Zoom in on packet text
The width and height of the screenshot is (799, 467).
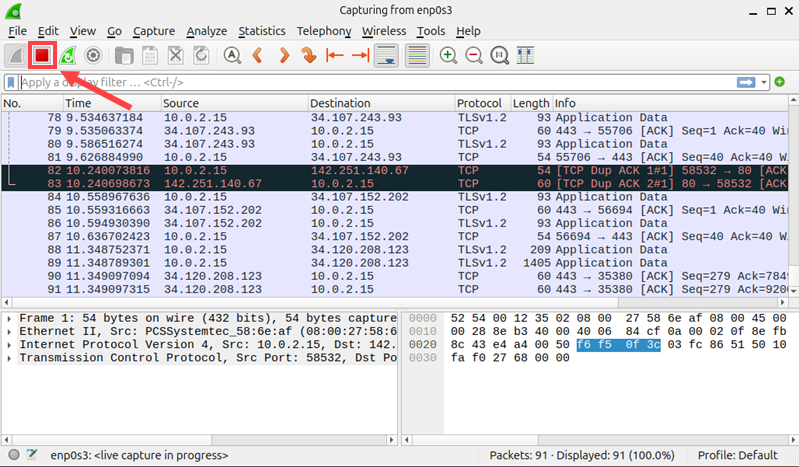(x=448, y=55)
